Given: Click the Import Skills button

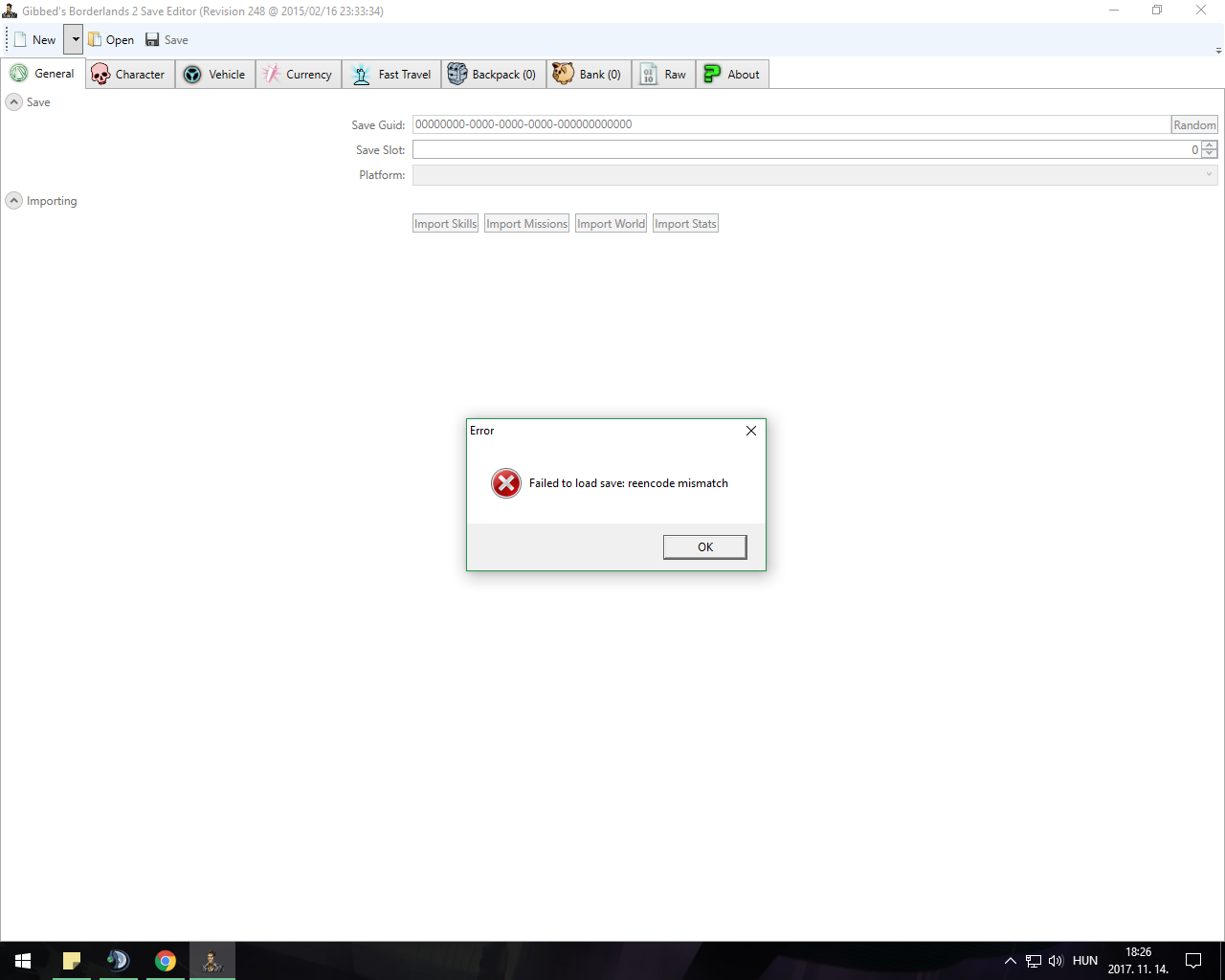Looking at the screenshot, I should tap(445, 224).
